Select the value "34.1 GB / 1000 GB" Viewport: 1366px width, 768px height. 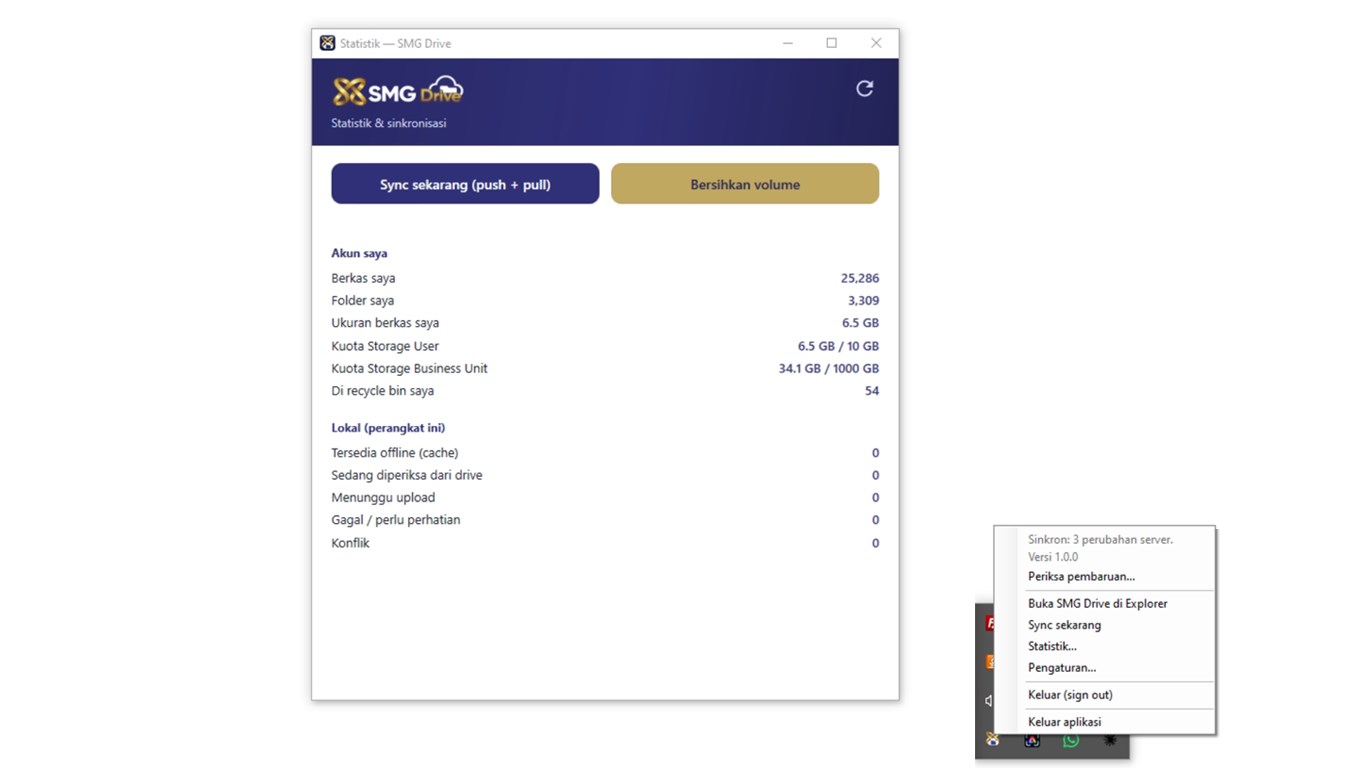[x=829, y=368]
